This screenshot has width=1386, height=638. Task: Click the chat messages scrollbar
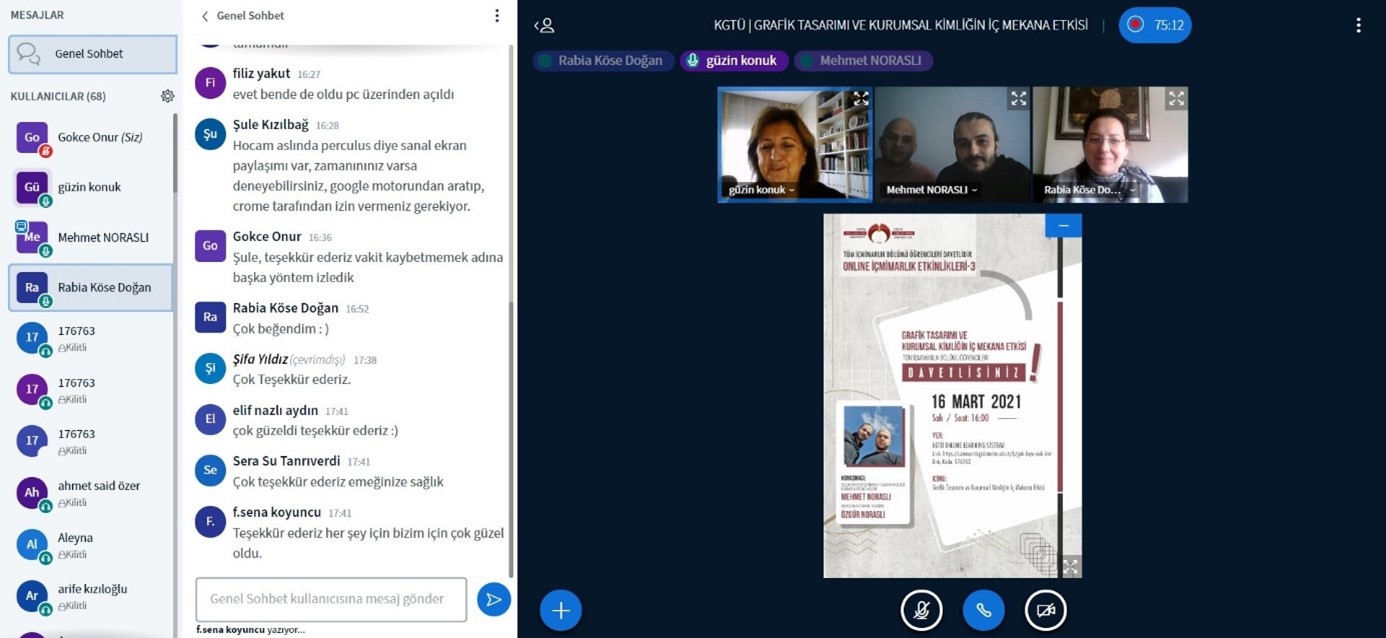click(511, 440)
